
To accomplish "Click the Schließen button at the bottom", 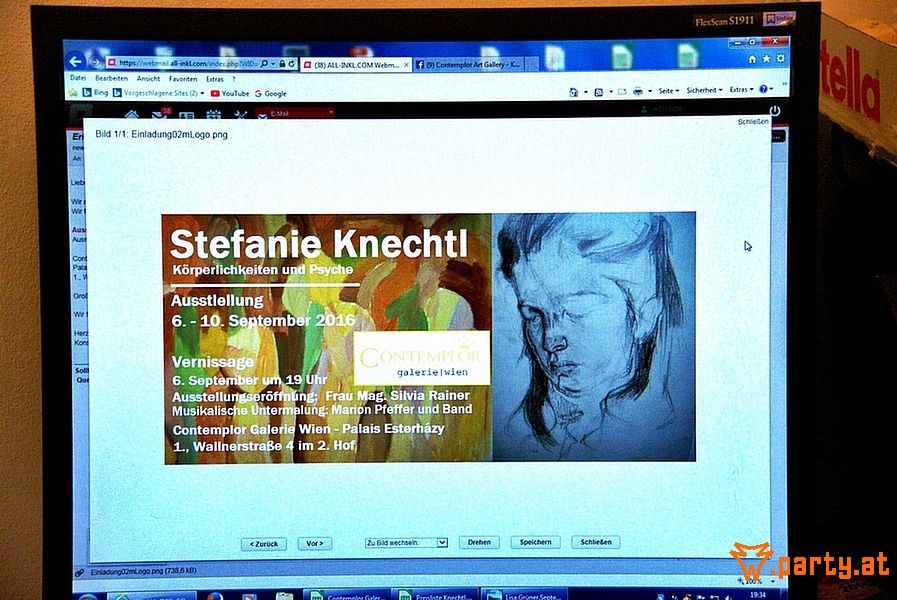I will (596, 542).
